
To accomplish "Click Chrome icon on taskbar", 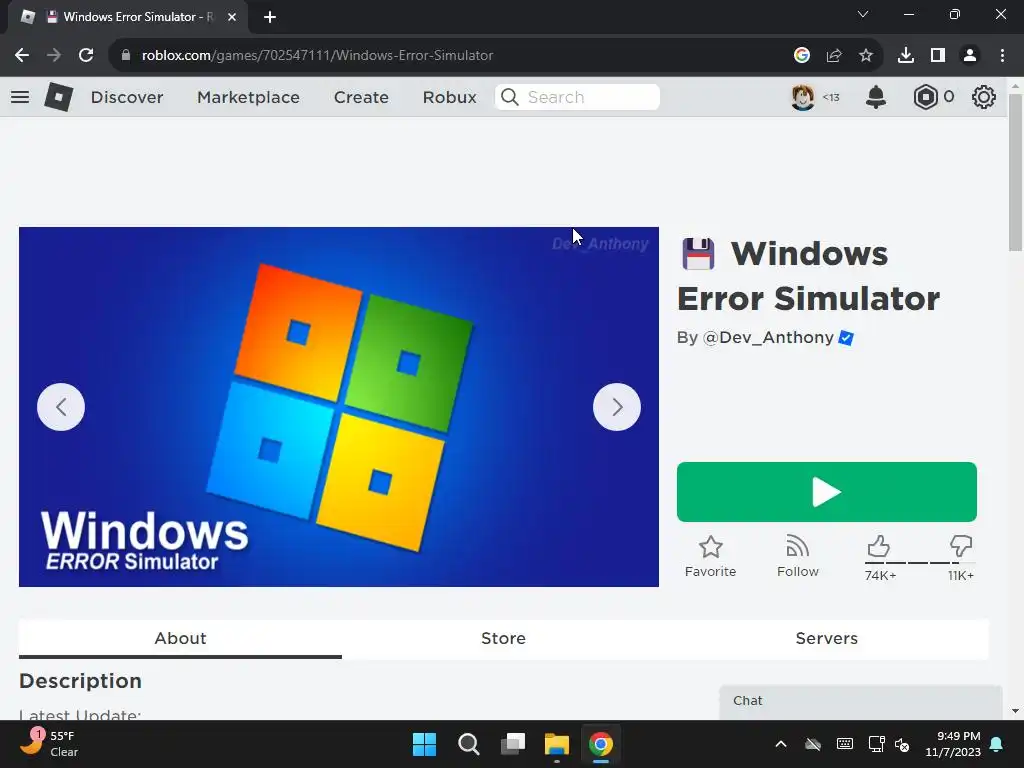I will point(601,744).
